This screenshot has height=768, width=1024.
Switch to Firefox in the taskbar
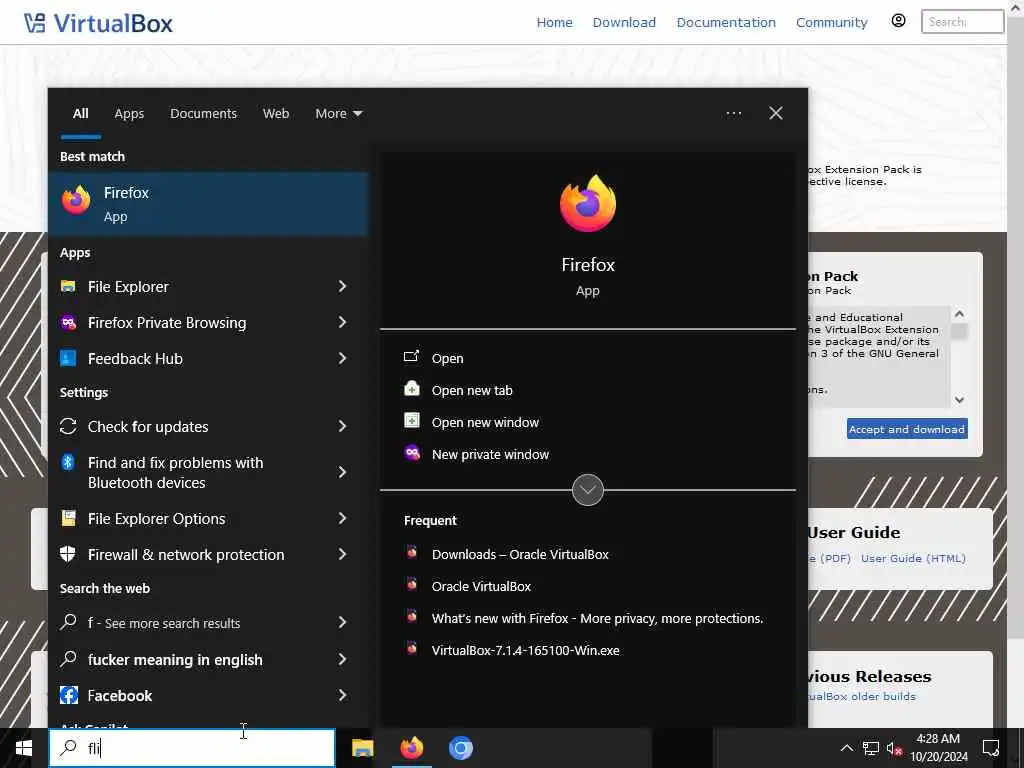[x=411, y=748]
